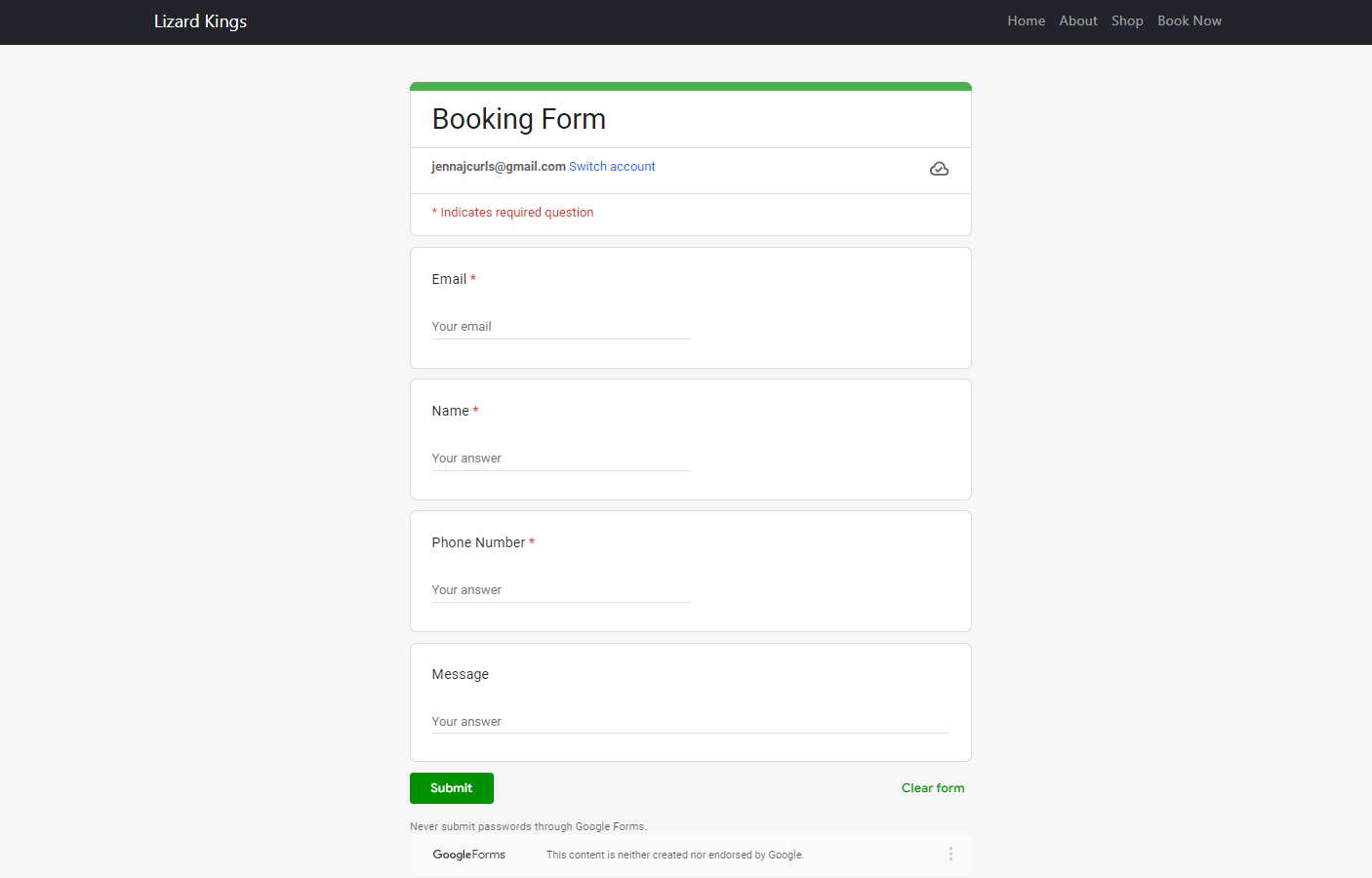Click the Phone Number question label
Screen dimensions: 1372x878
tap(478, 542)
